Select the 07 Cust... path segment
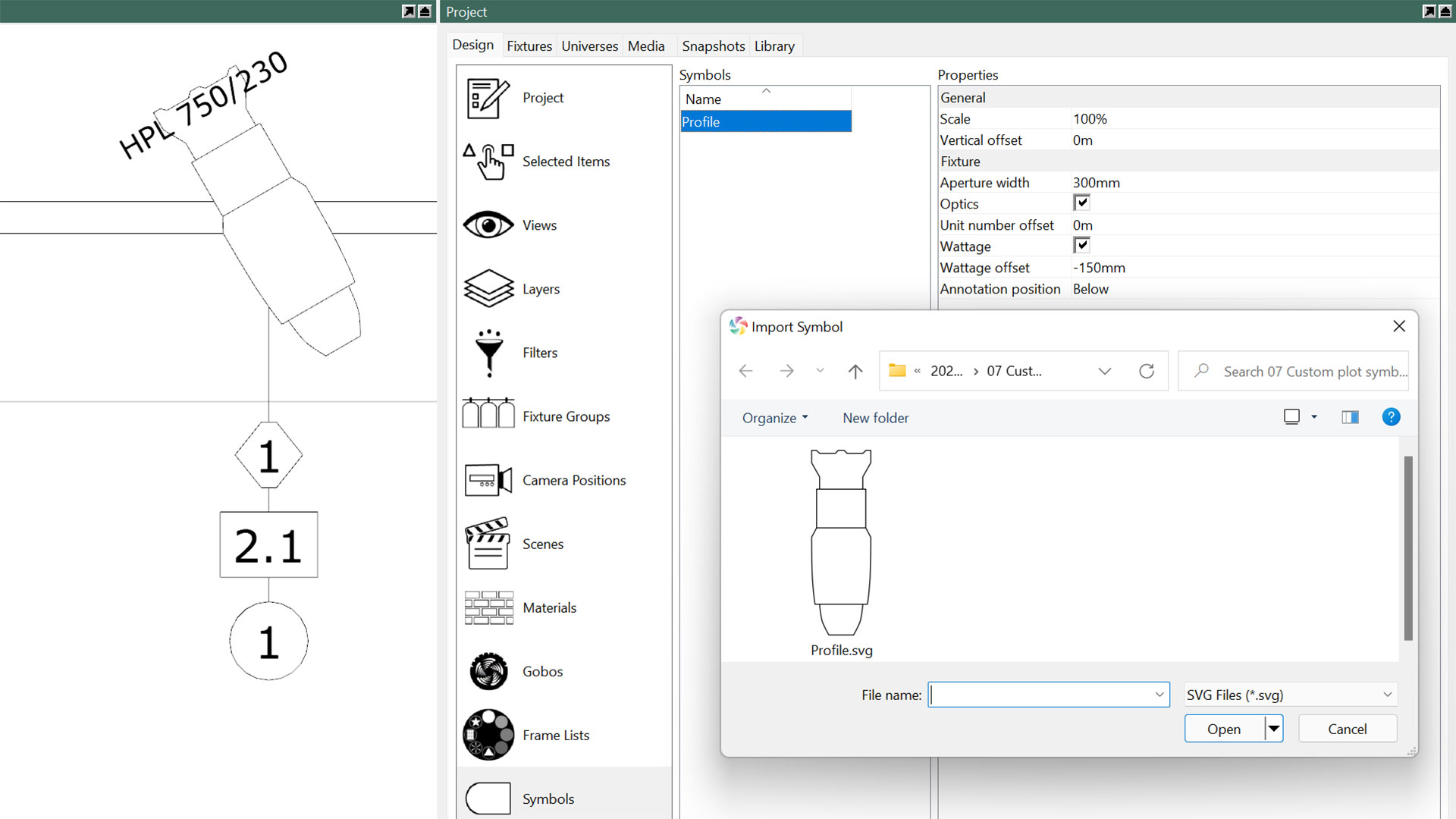1456x819 pixels. point(1014,371)
